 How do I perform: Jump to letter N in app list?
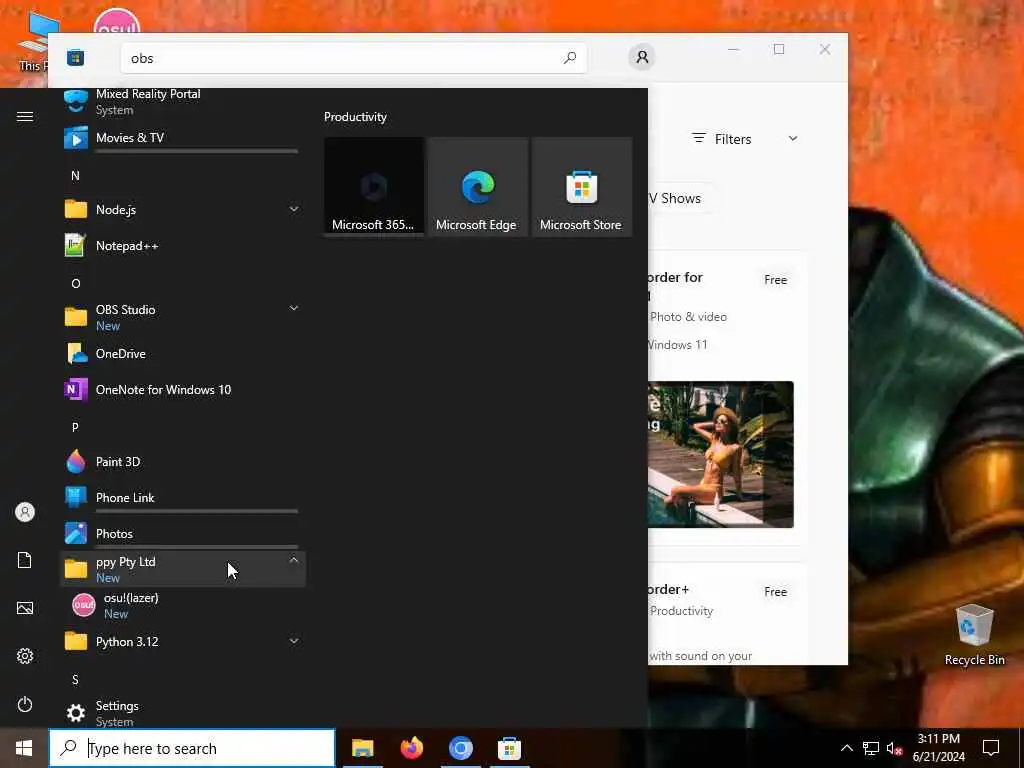pos(75,176)
